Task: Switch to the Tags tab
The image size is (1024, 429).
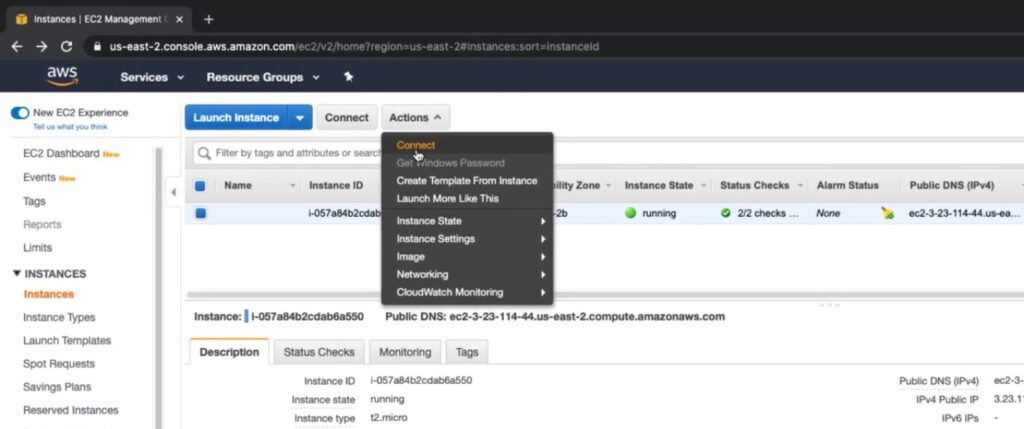Action: pyautogui.click(x=467, y=352)
